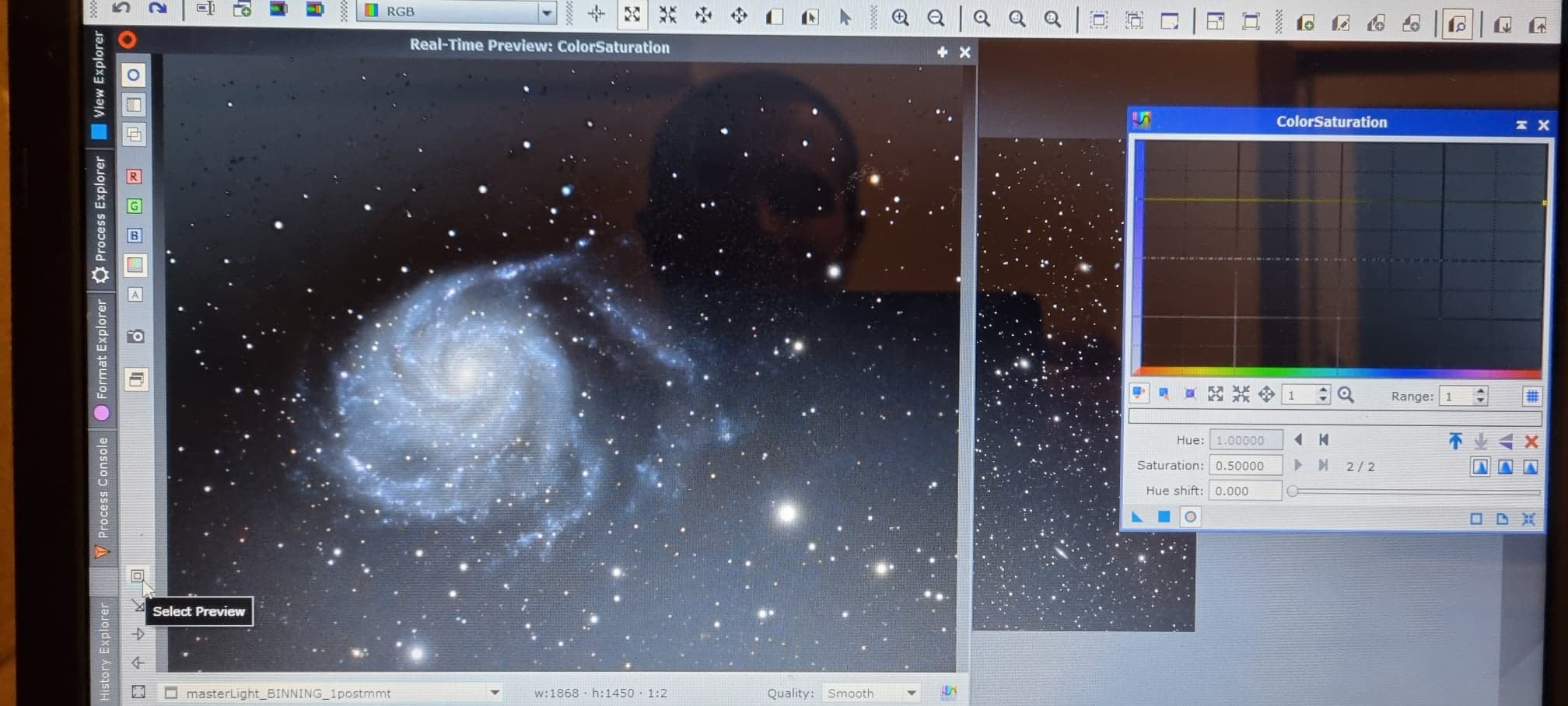The image size is (1568, 706).
Task: Click the fit-view icon beside the view name
Action: tap(138, 691)
